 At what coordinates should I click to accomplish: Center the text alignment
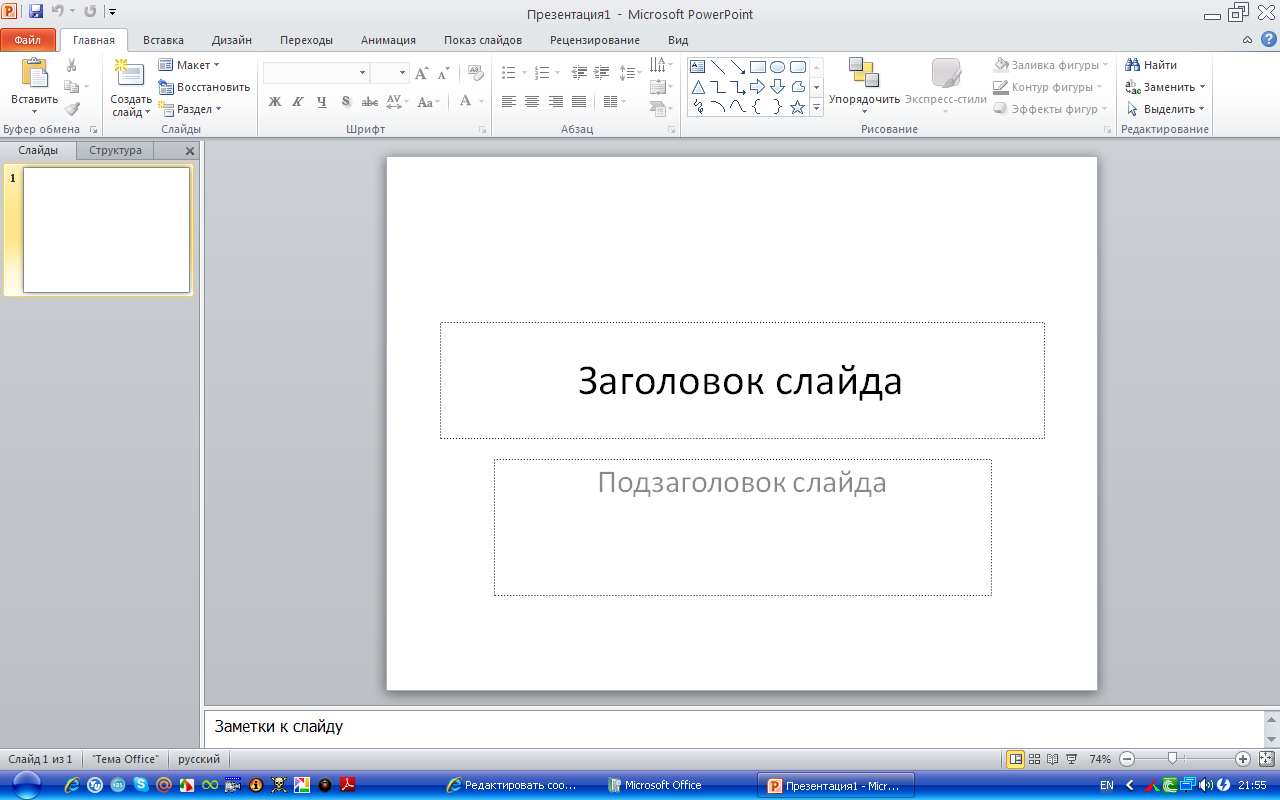532,101
